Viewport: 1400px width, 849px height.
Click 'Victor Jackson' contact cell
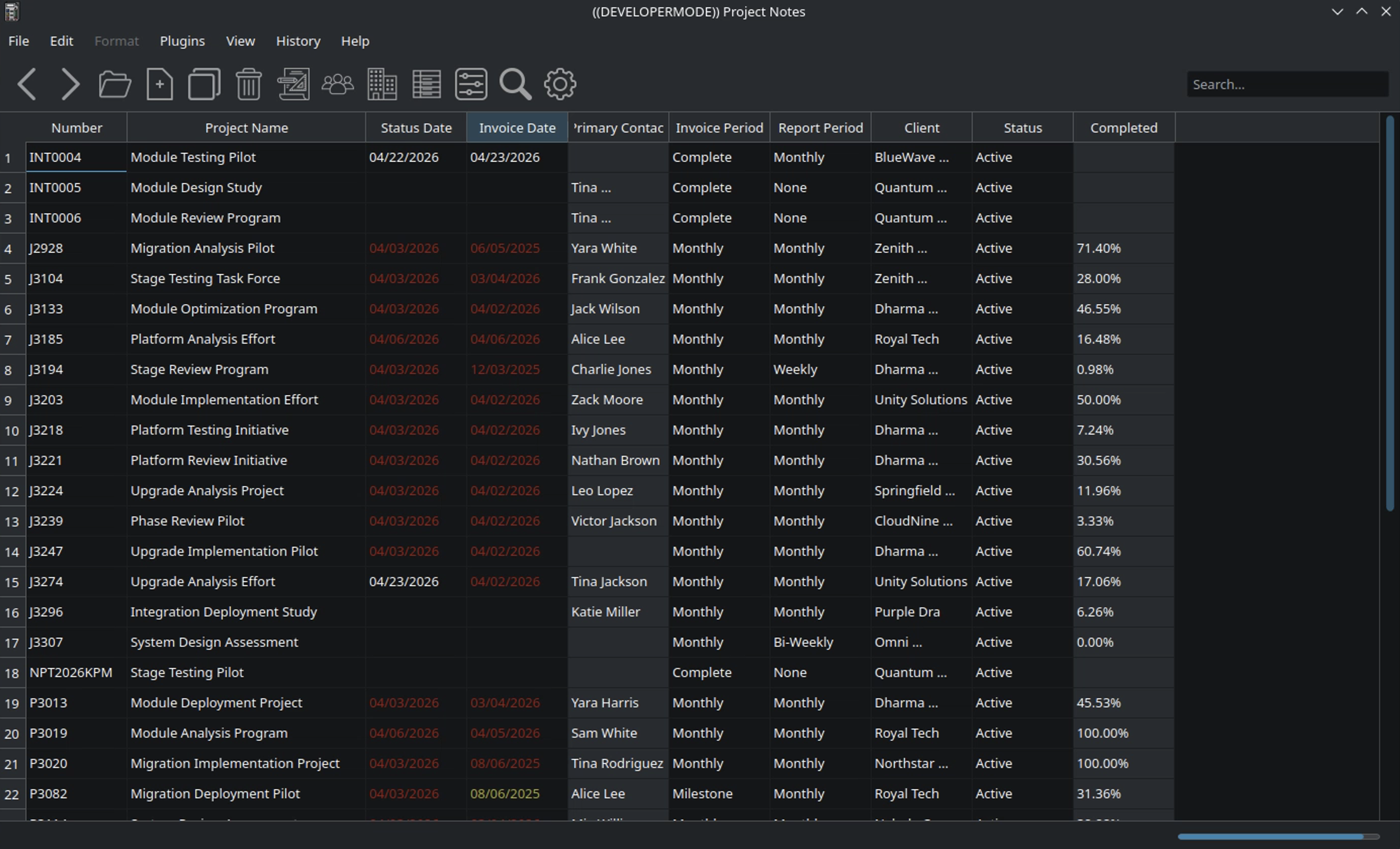[x=618, y=521]
